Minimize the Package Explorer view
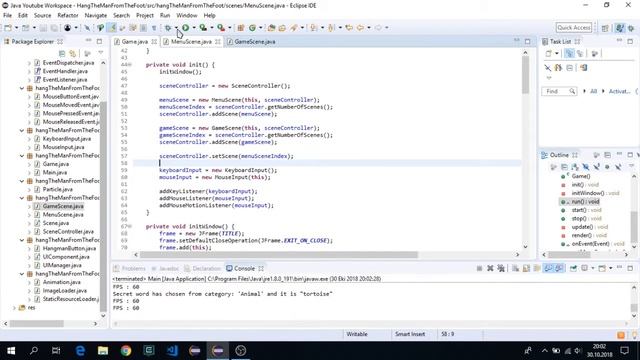This screenshot has width=640, height=360. point(89,41)
